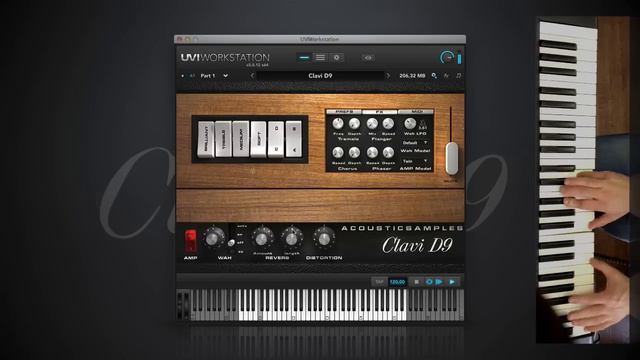
Task: Click the music note arpeggiator icon
Action: pyautogui.click(x=458, y=76)
